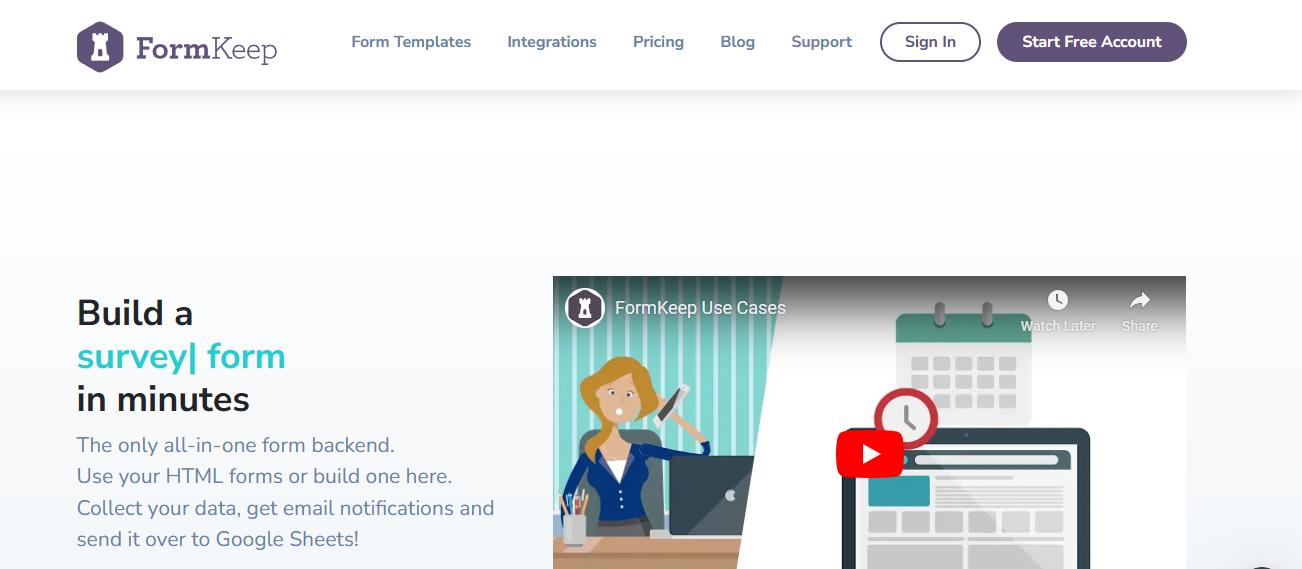Screen dimensions: 1302x569
Task: Play the FormKeep Use Cases video
Action: click(x=869, y=454)
